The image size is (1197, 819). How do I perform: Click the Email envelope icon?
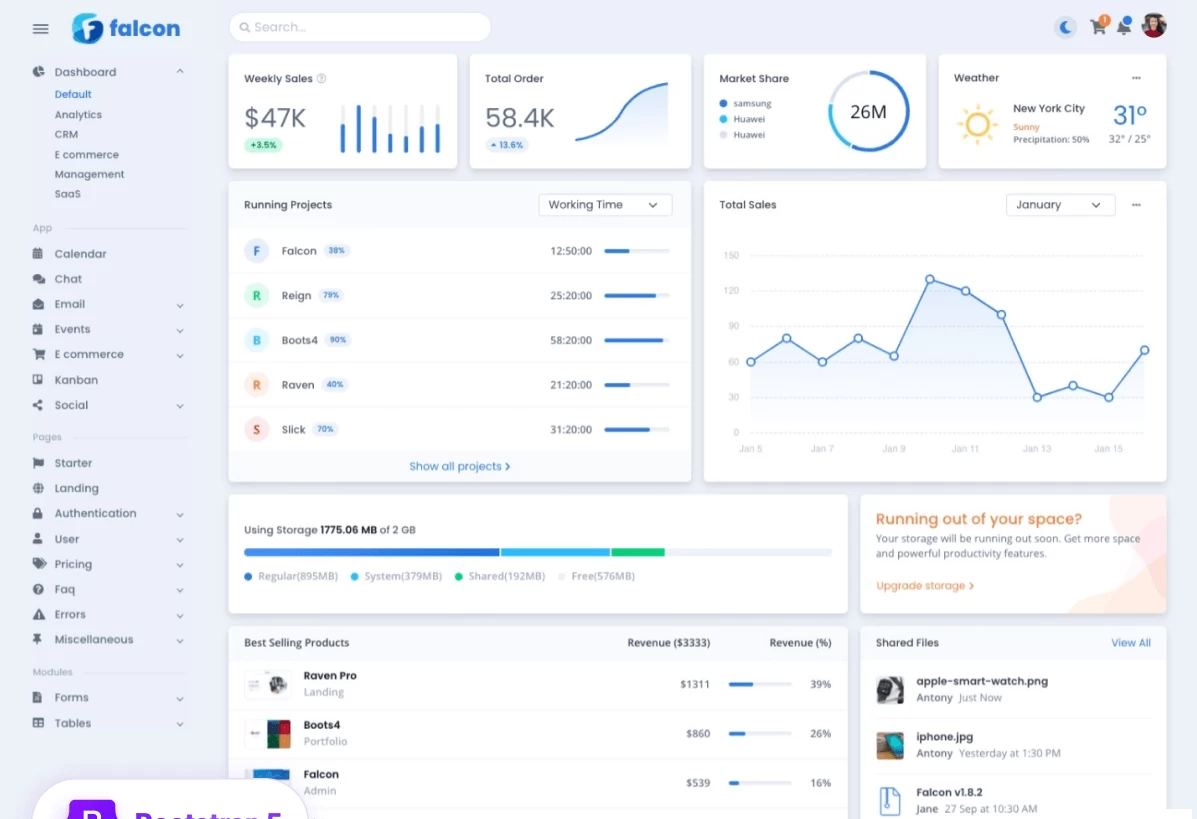(x=38, y=304)
